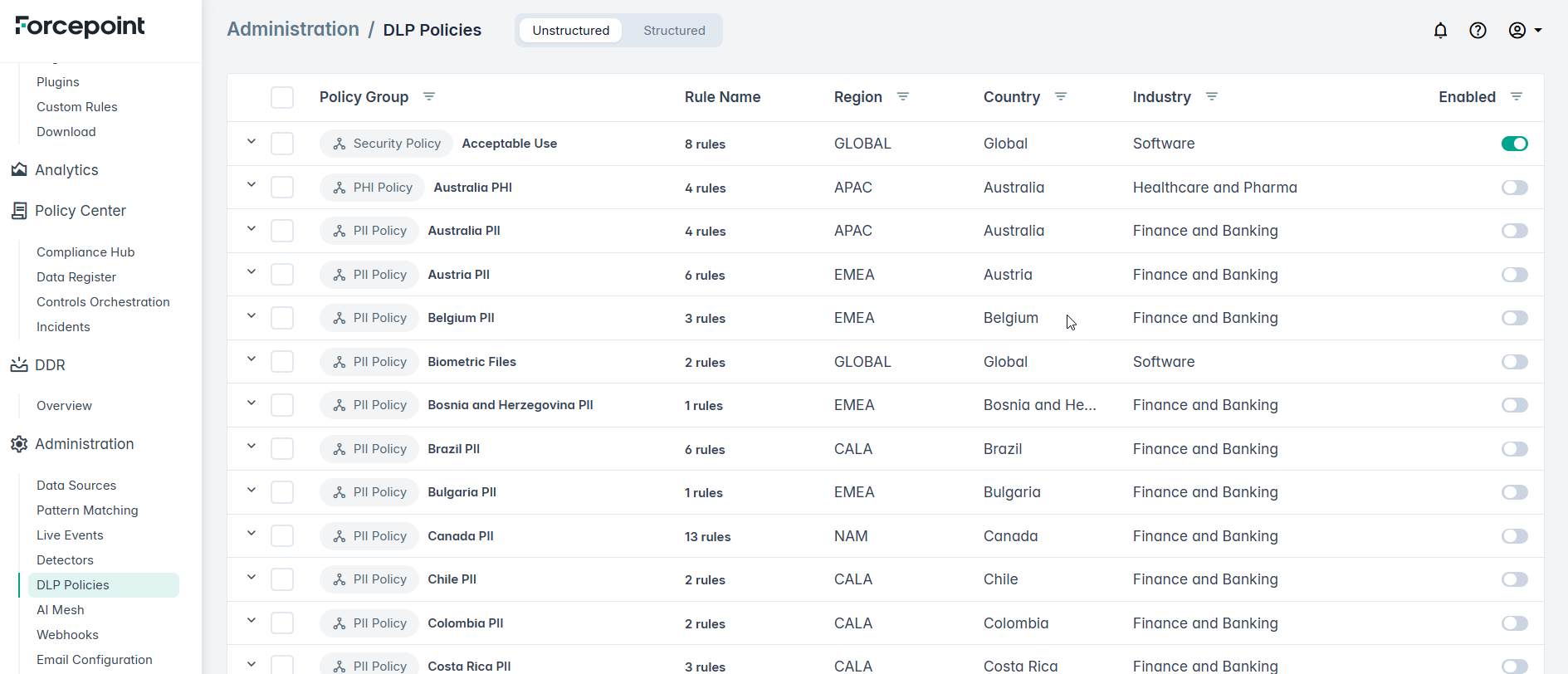Tick the checkbox for Belgium PII row
The height and width of the screenshot is (674, 1568).
tap(282, 318)
